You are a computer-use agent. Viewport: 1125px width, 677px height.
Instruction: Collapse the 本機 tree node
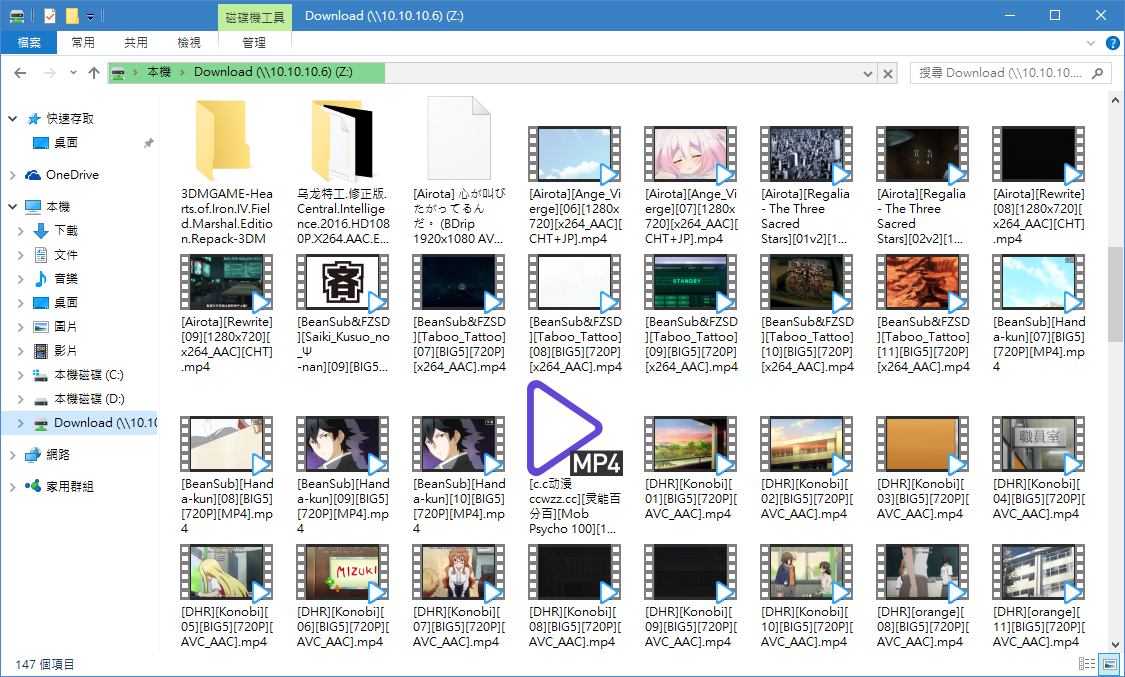12,207
